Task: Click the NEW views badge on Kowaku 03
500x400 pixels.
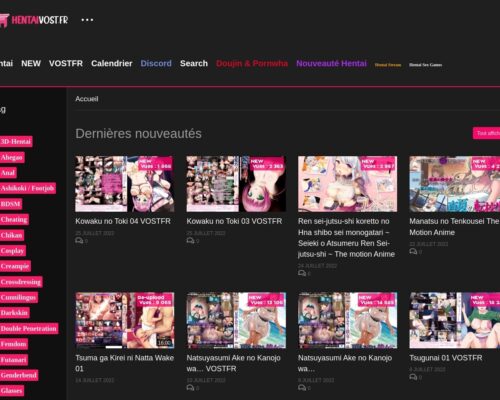Action: coord(267,163)
